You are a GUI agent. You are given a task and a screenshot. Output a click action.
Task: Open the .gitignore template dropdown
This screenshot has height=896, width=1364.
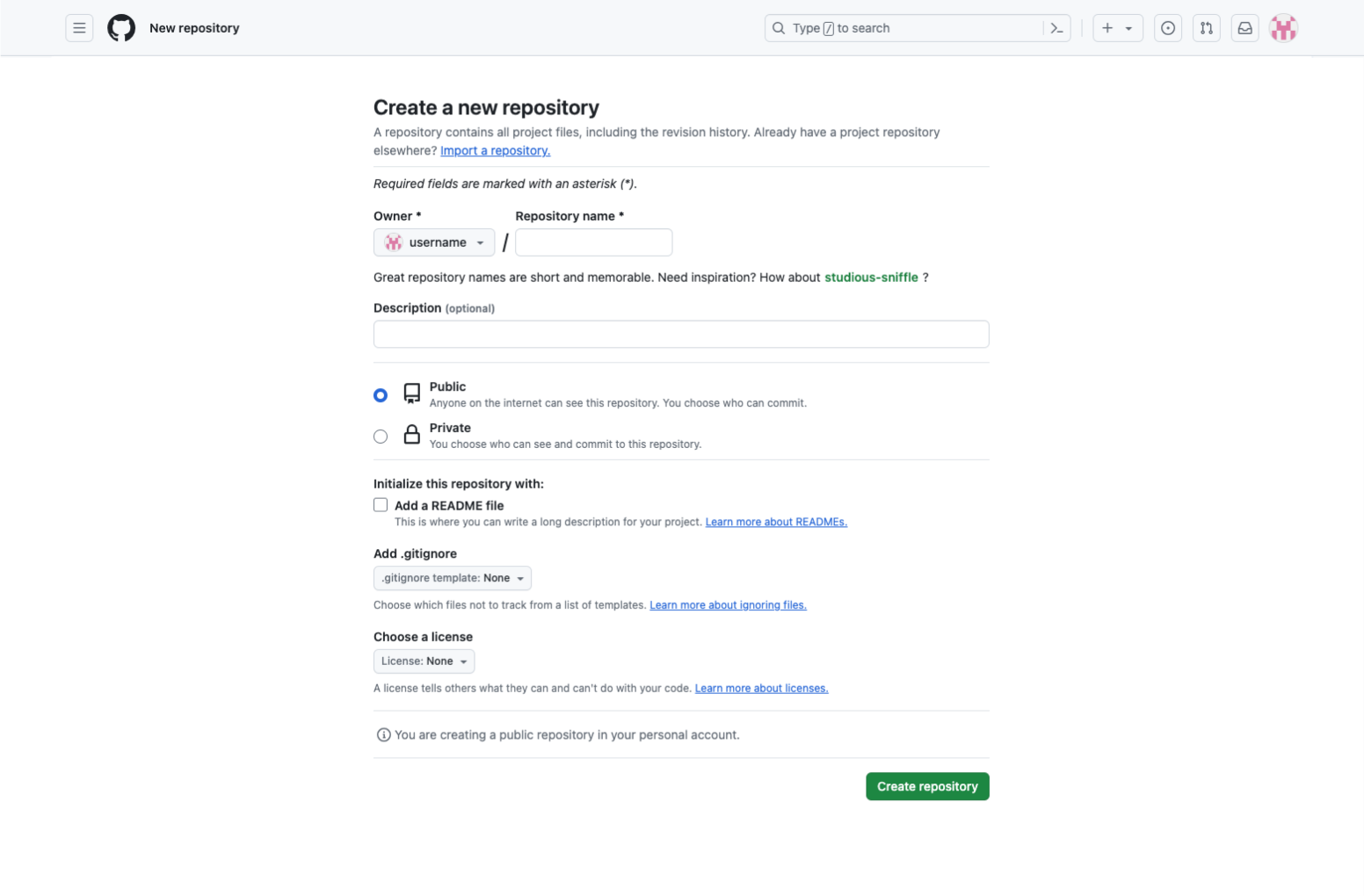tap(452, 577)
